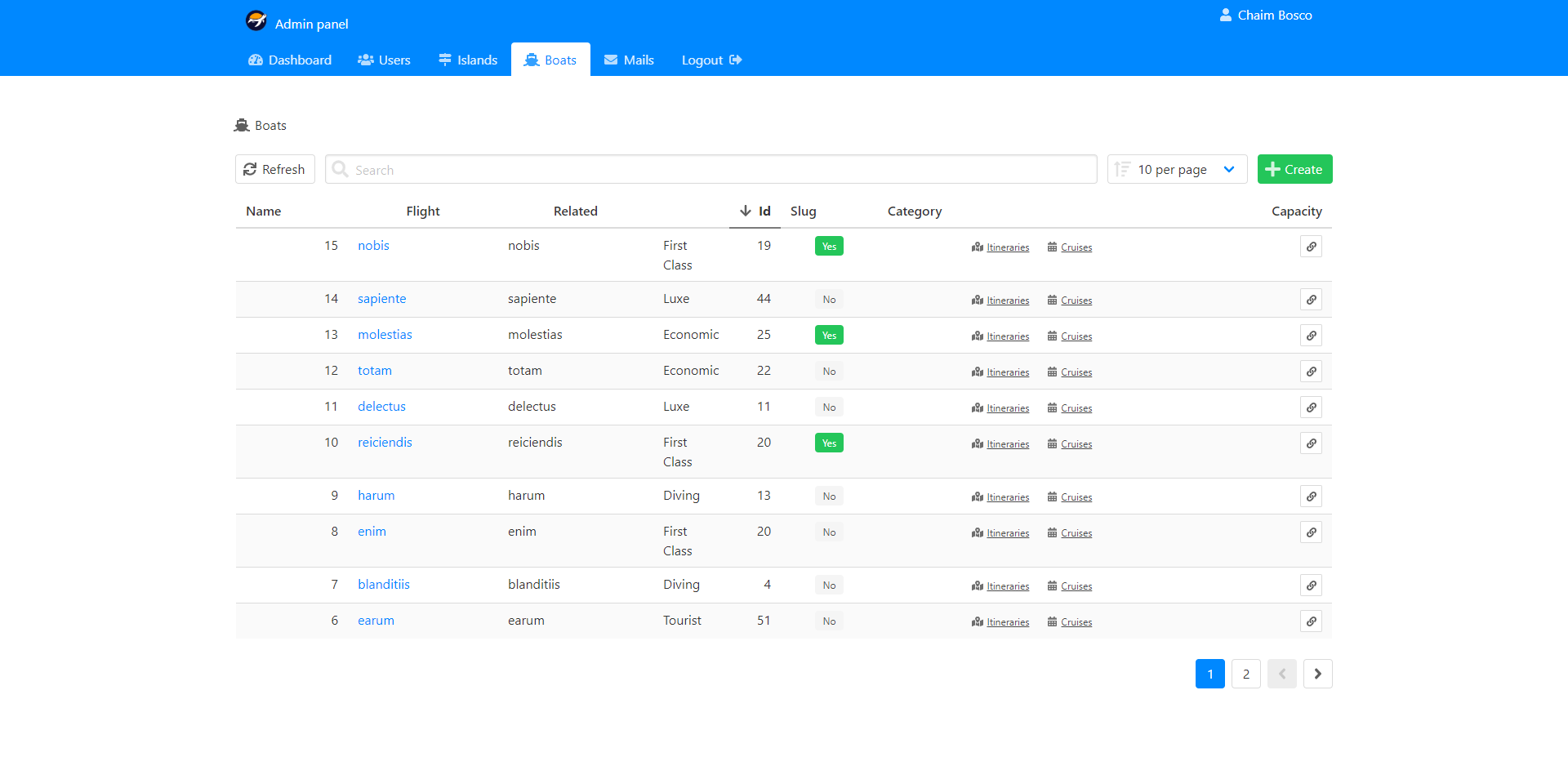Viewport: 1568px width, 766px height.
Task: Click the search magnifier icon
Action: [341, 169]
